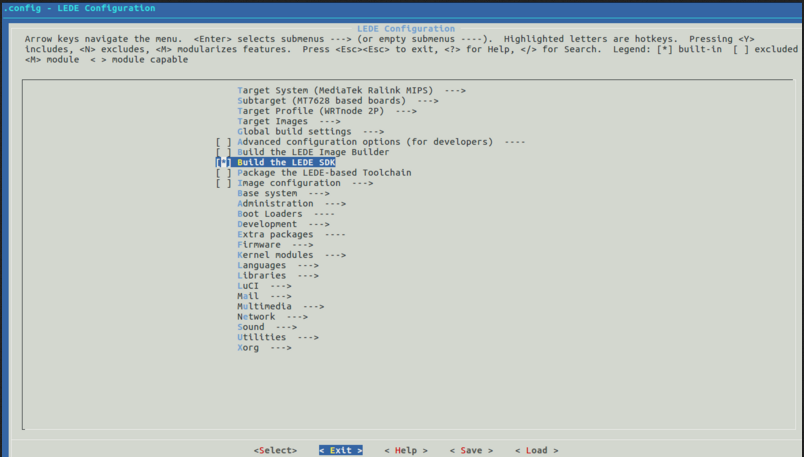This screenshot has height=457, width=804.
Task: Click the highlighted Build the LEDE SDK label
Action: point(286,163)
